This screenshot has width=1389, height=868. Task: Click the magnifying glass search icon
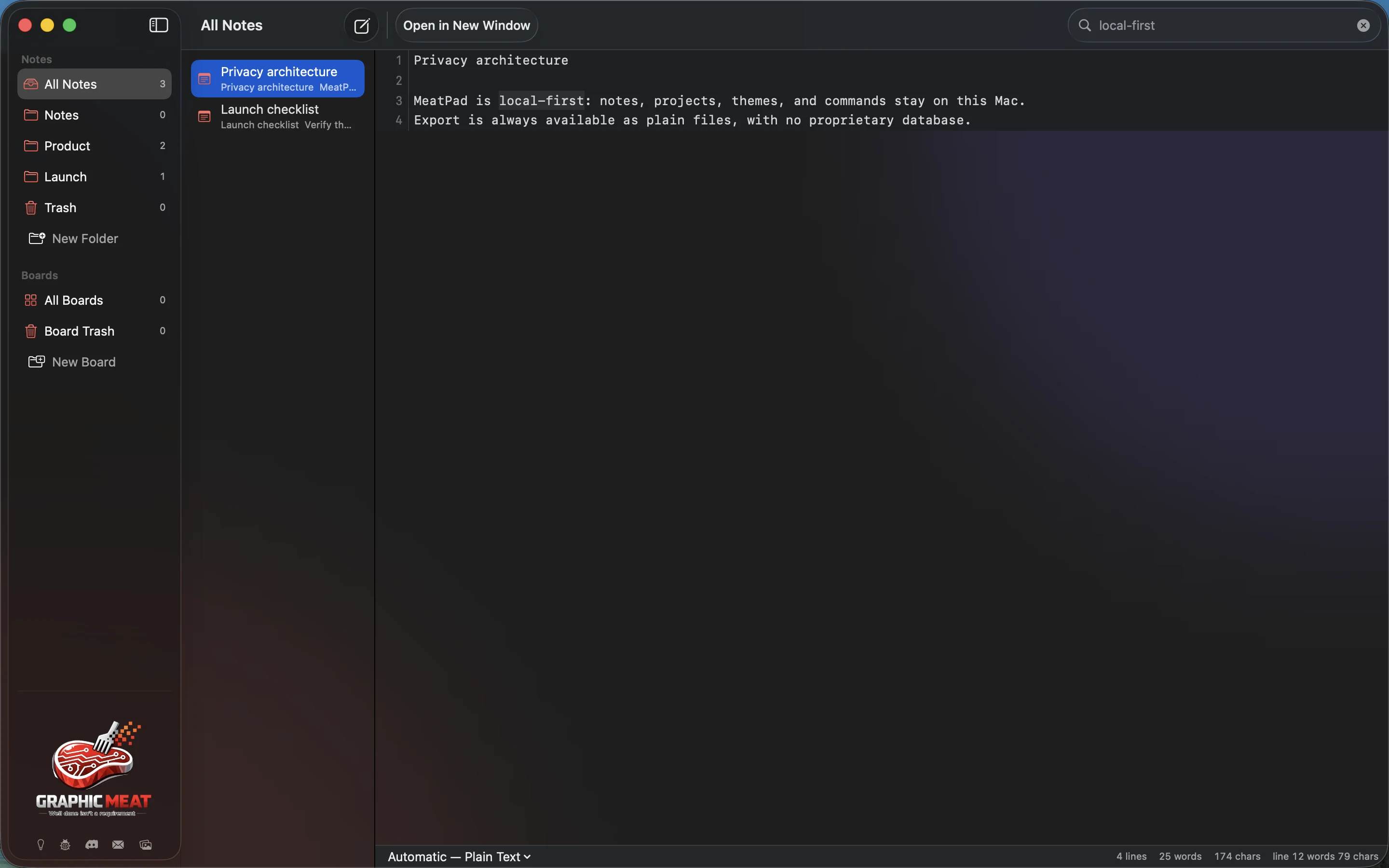[1084, 25]
